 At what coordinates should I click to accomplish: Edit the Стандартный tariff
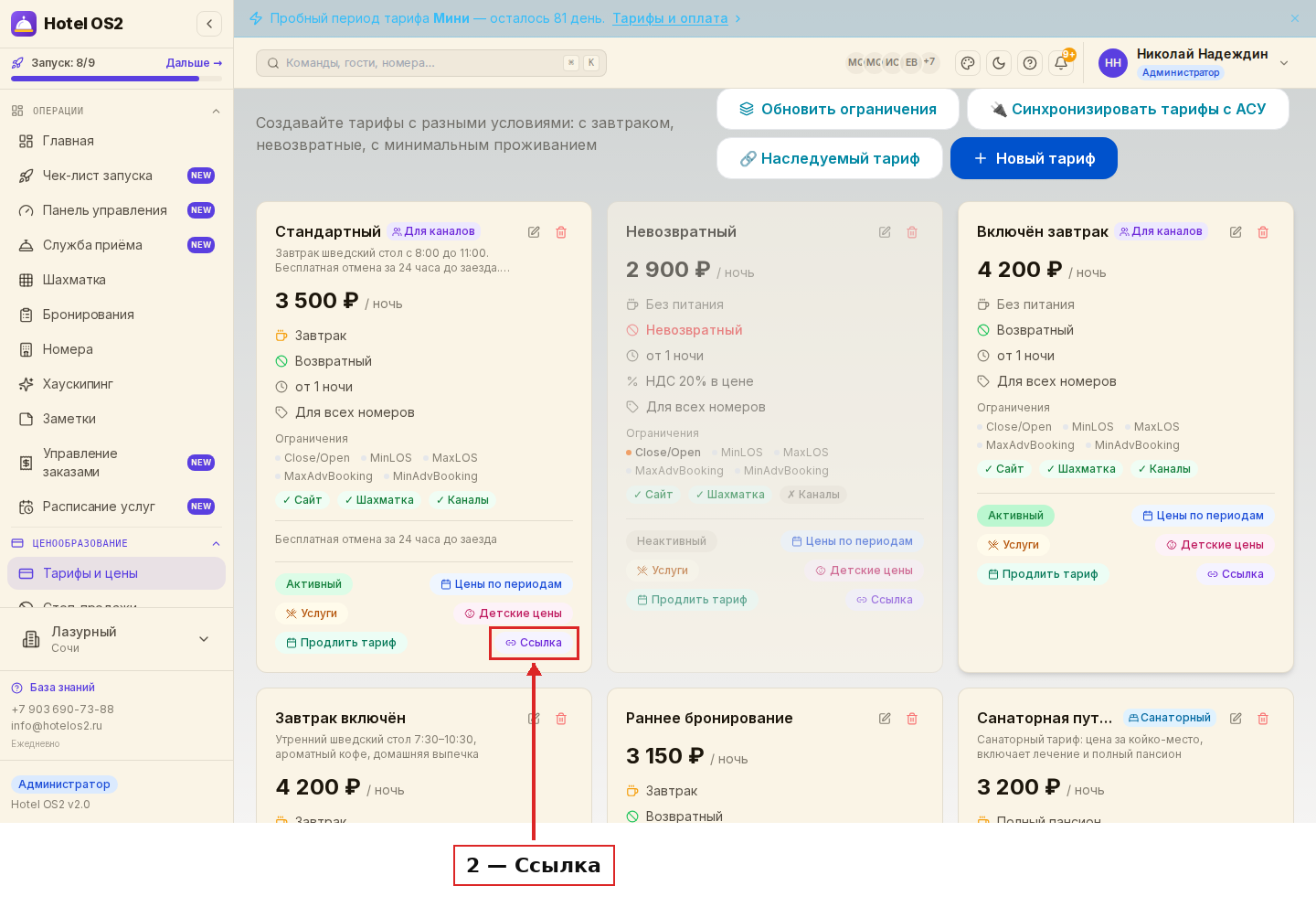point(534,232)
